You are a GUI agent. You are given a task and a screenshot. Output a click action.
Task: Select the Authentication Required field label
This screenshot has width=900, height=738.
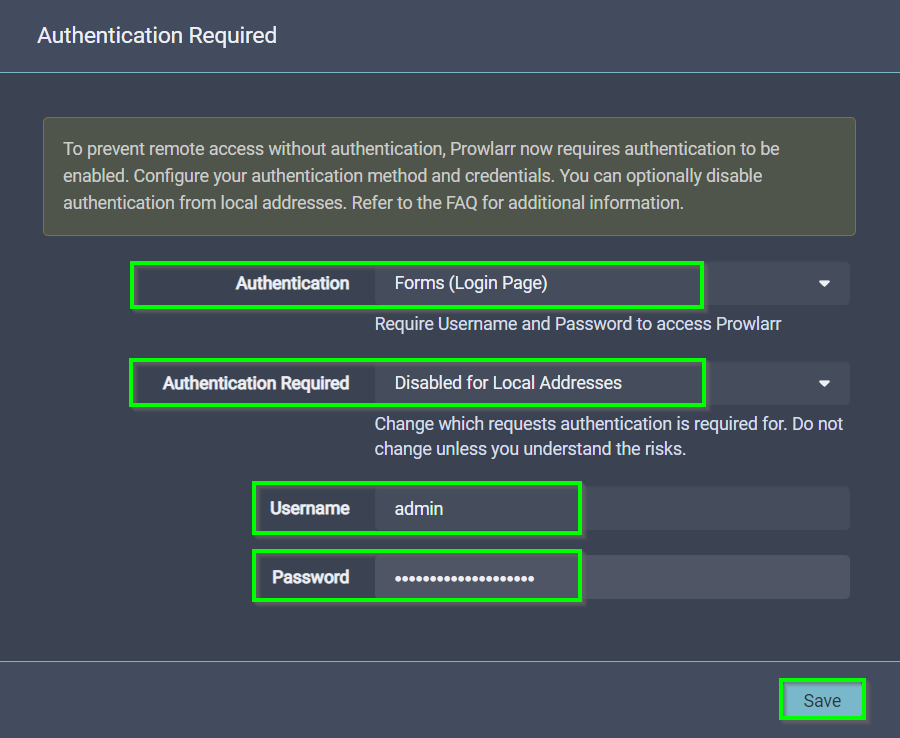coord(256,383)
